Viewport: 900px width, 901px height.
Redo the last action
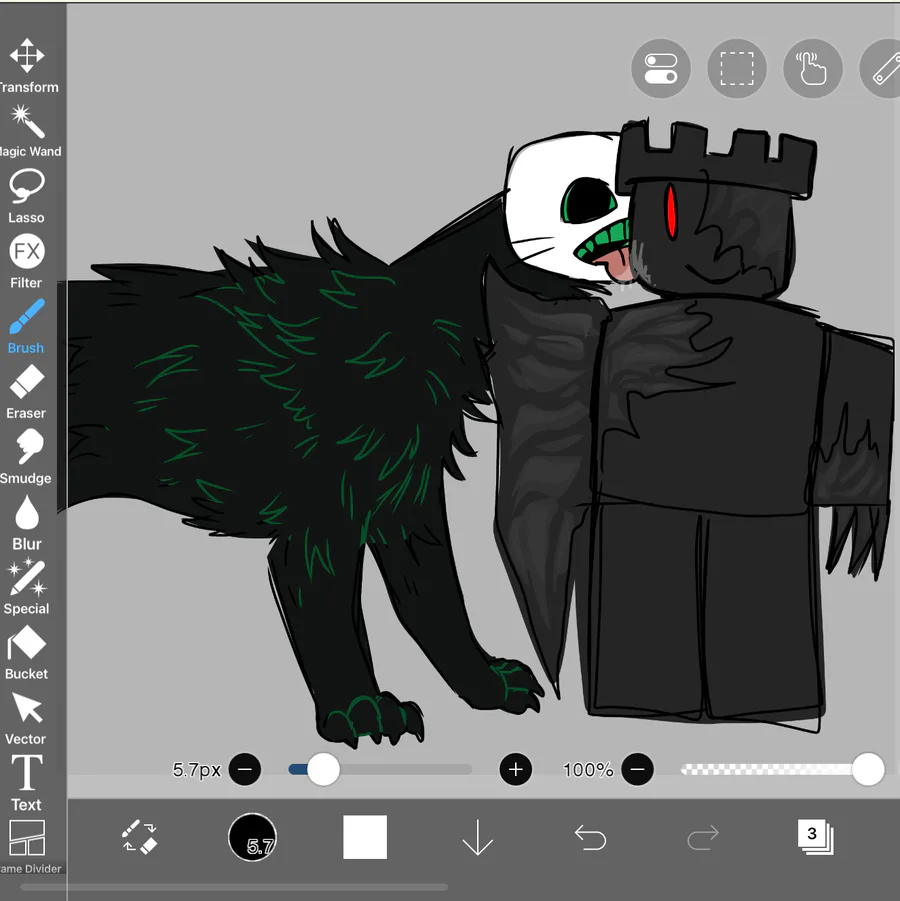pyautogui.click(x=703, y=837)
